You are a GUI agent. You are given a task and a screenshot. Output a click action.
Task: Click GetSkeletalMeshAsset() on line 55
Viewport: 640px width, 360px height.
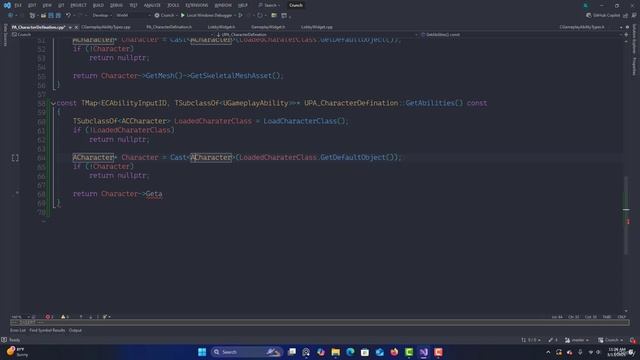[235, 76]
